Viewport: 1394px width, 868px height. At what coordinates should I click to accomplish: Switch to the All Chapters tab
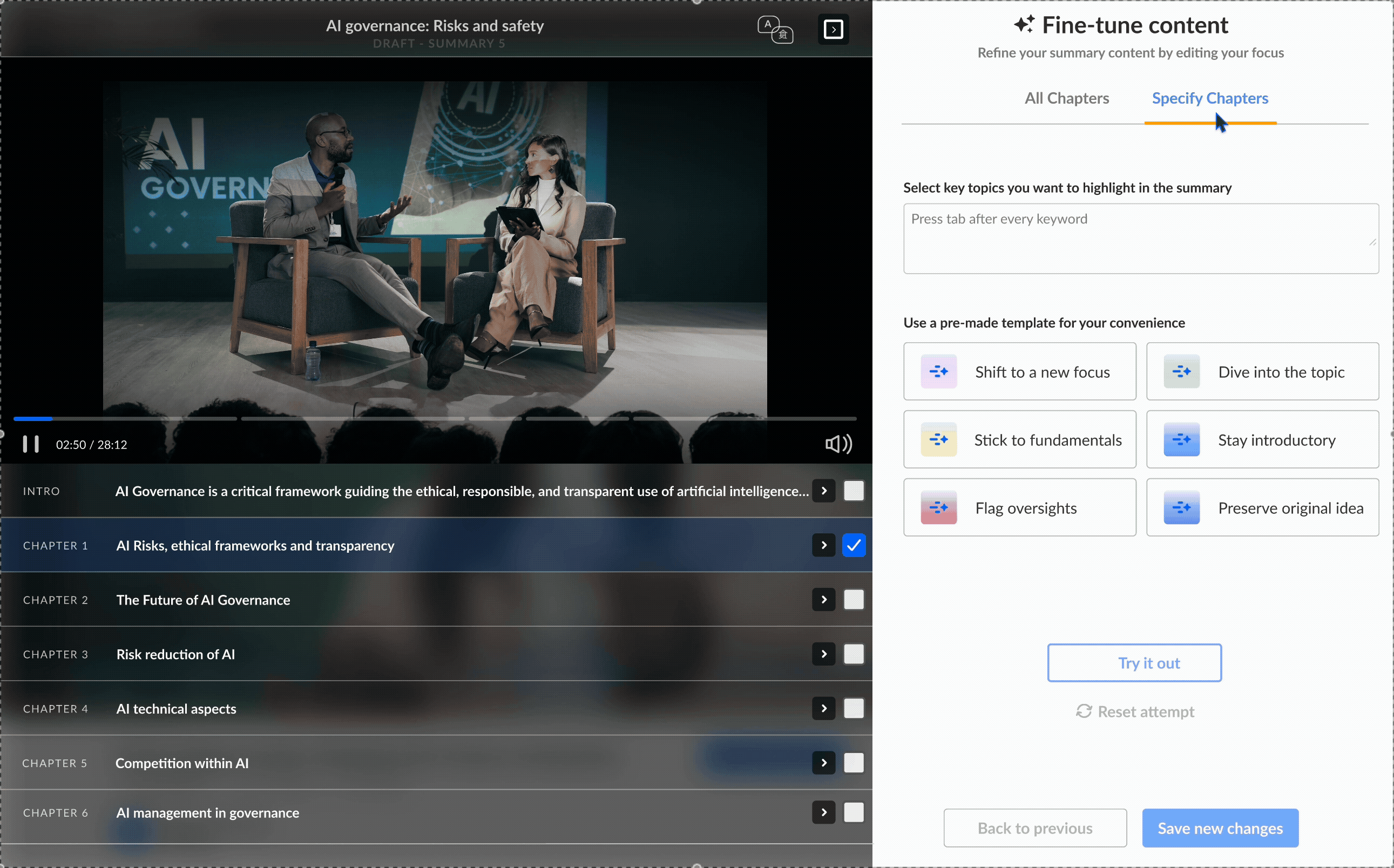1066,98
